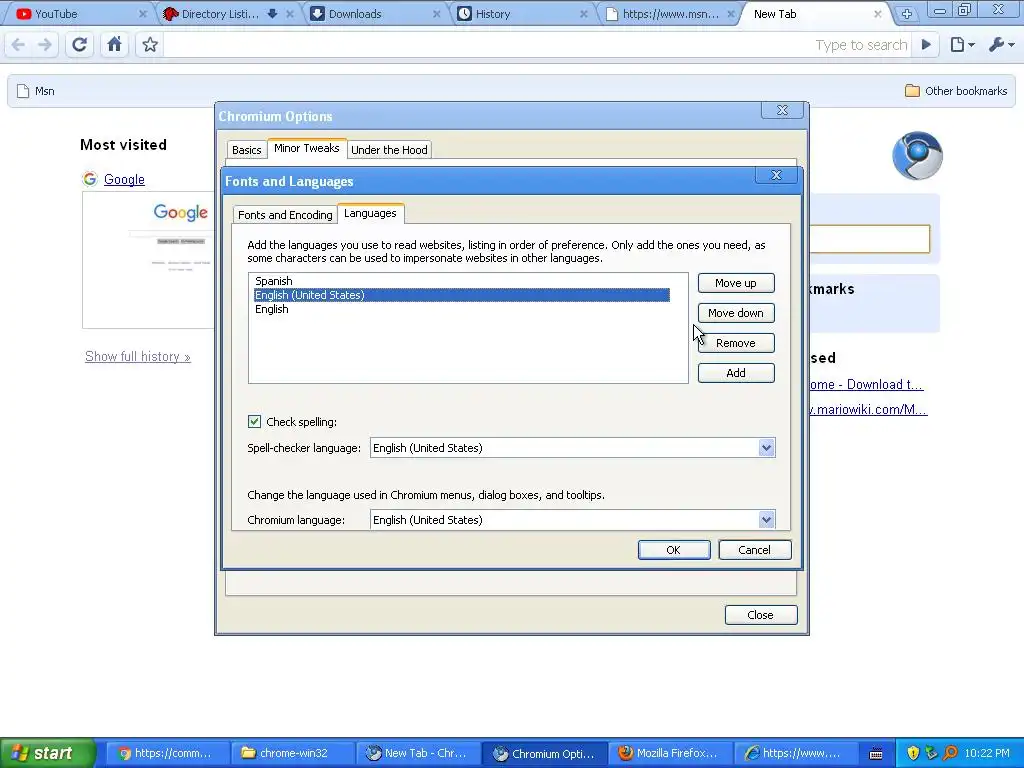Open chrome-win32 folder in taskbar

tap(294, 753)
